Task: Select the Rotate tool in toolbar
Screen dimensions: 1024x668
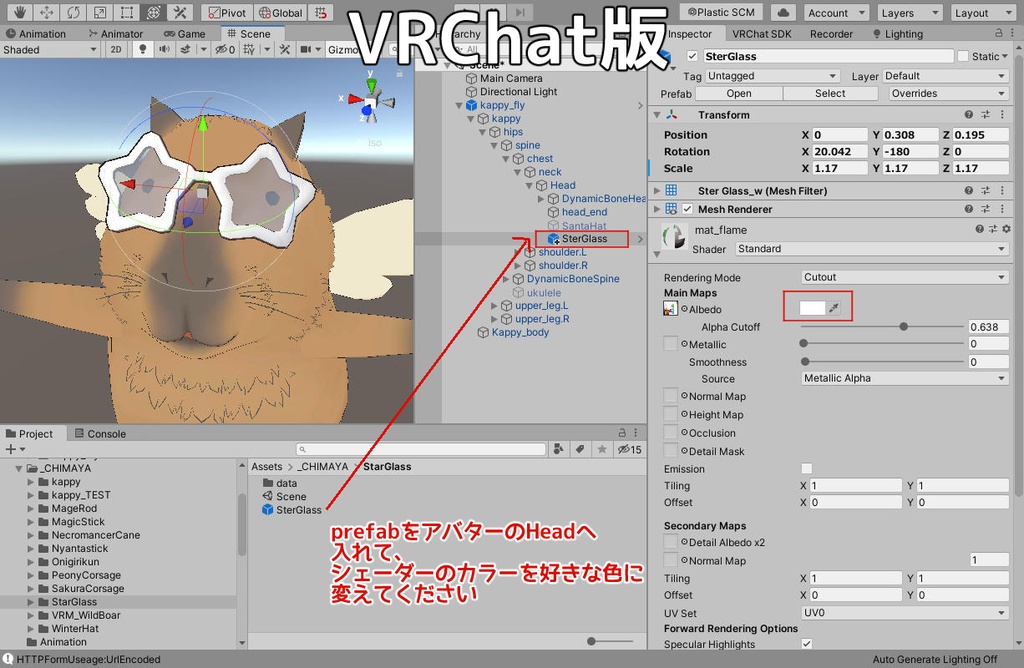Action: point(73,12)
